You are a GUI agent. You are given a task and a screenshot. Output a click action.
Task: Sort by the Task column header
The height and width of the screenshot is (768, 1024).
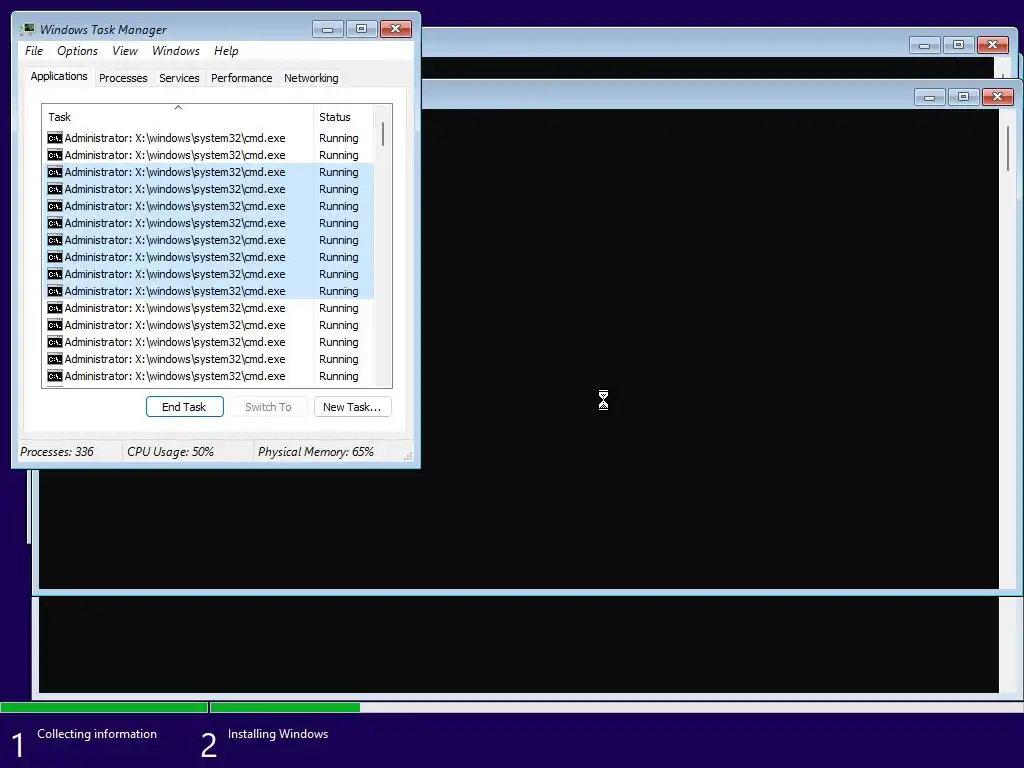tap(178, 117)
